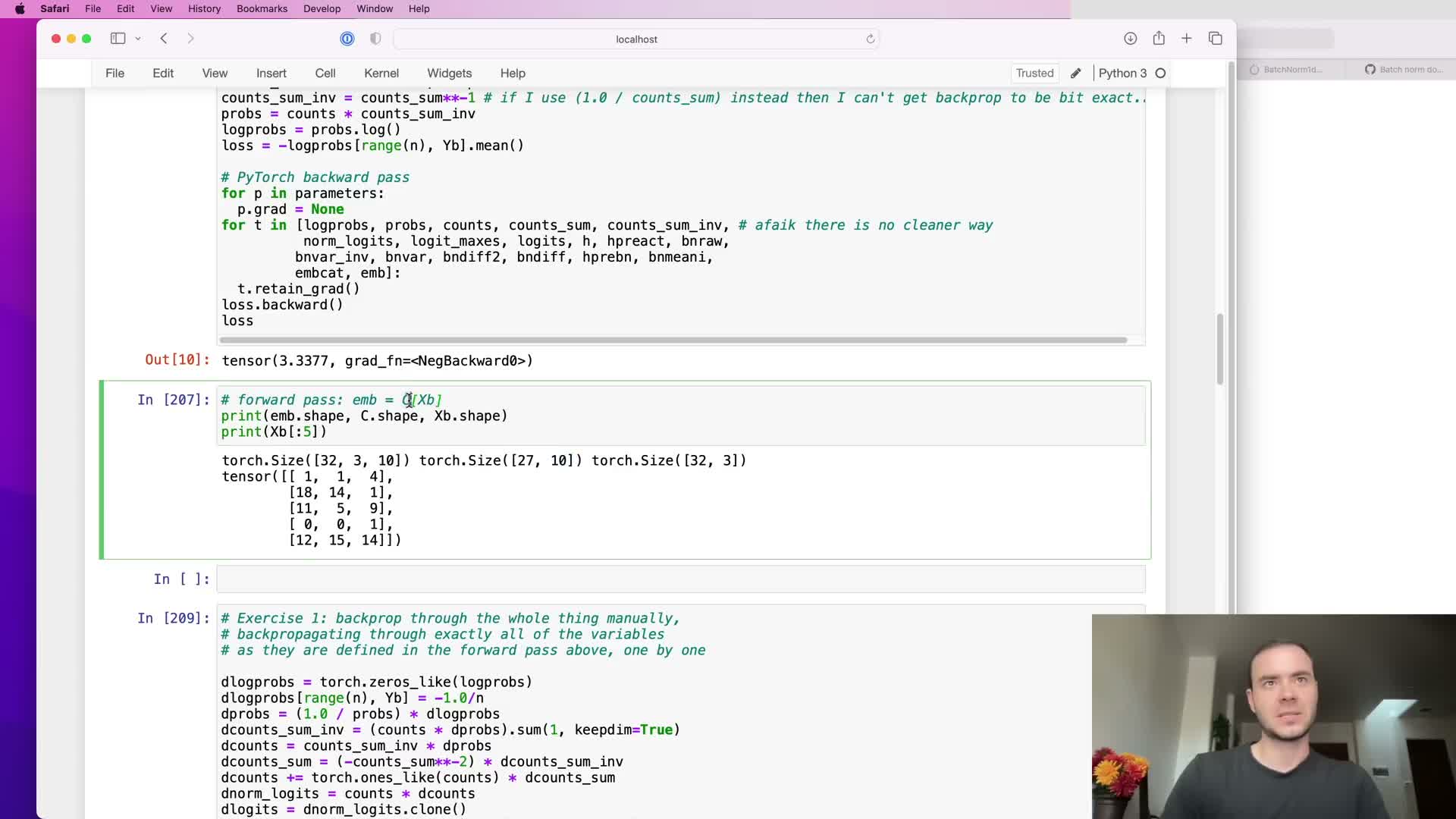Open the Safari History menu
The image size is (1456, 819).
tap(204, 9)
